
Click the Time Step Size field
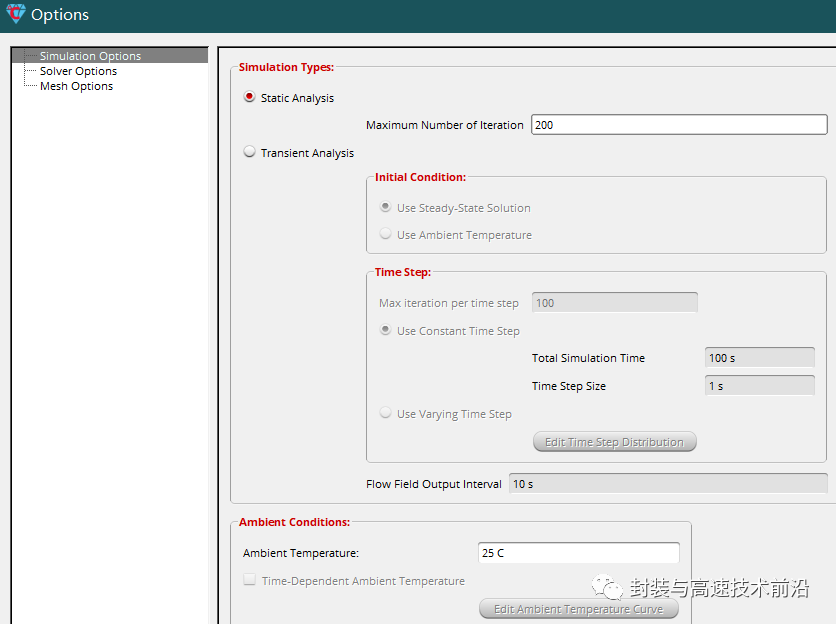point(759,386)
